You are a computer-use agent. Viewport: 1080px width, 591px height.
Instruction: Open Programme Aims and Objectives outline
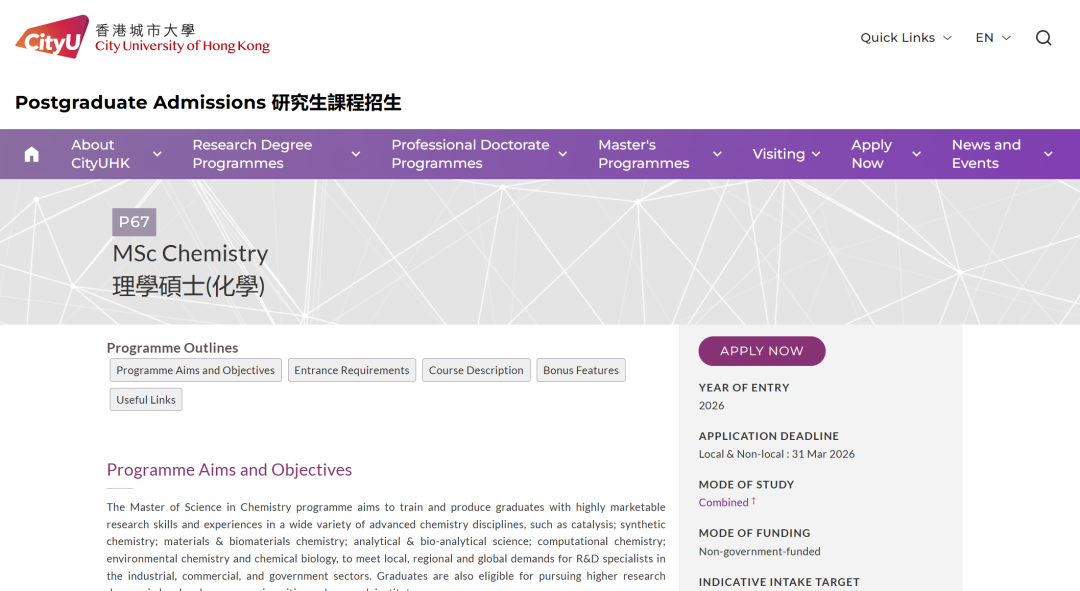coord(195,370)
